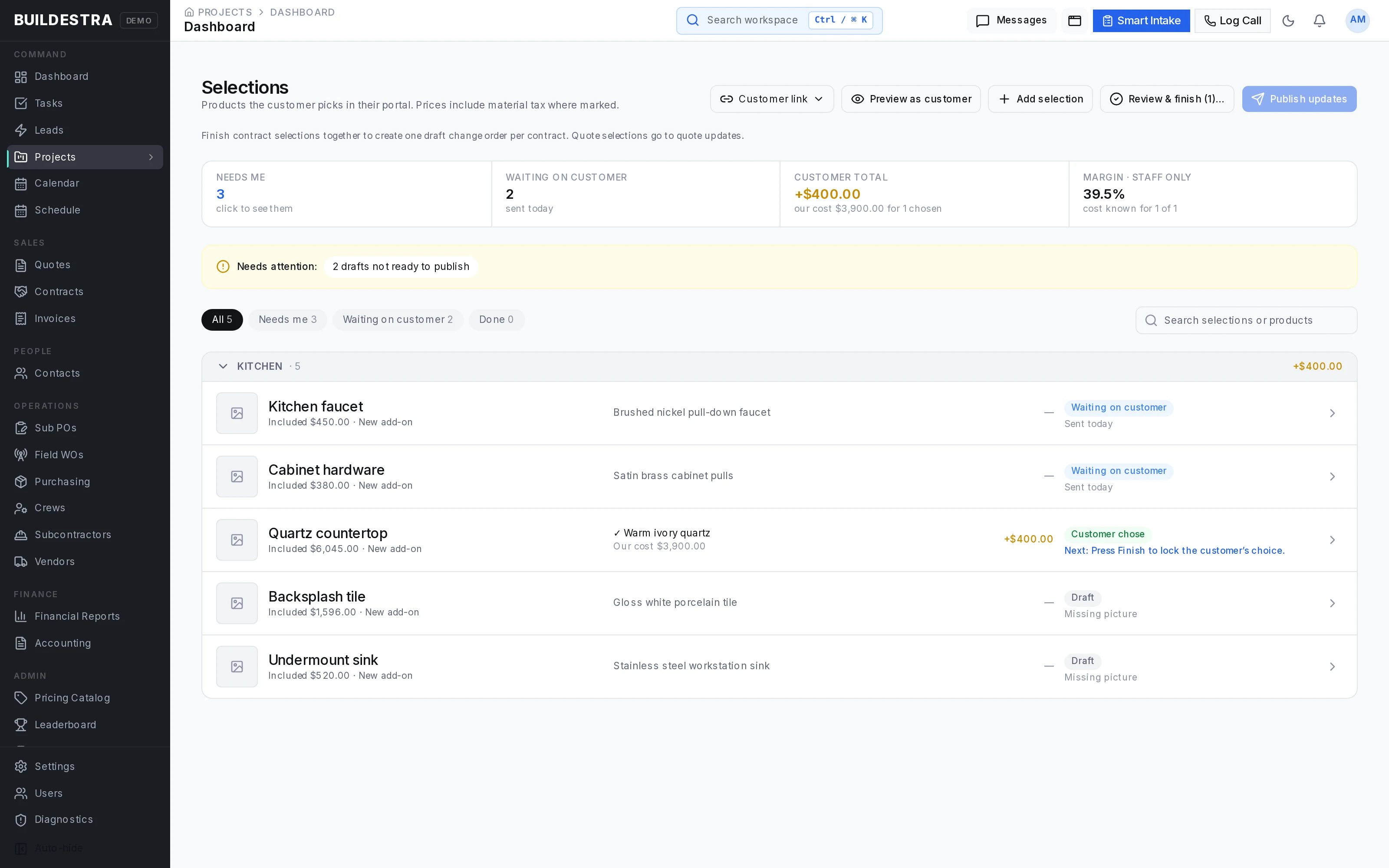Viewport: 1389px width, 868px height.
Task: Open notifications bell icon
Action: pyautogui.click(x=1320, y=21)
